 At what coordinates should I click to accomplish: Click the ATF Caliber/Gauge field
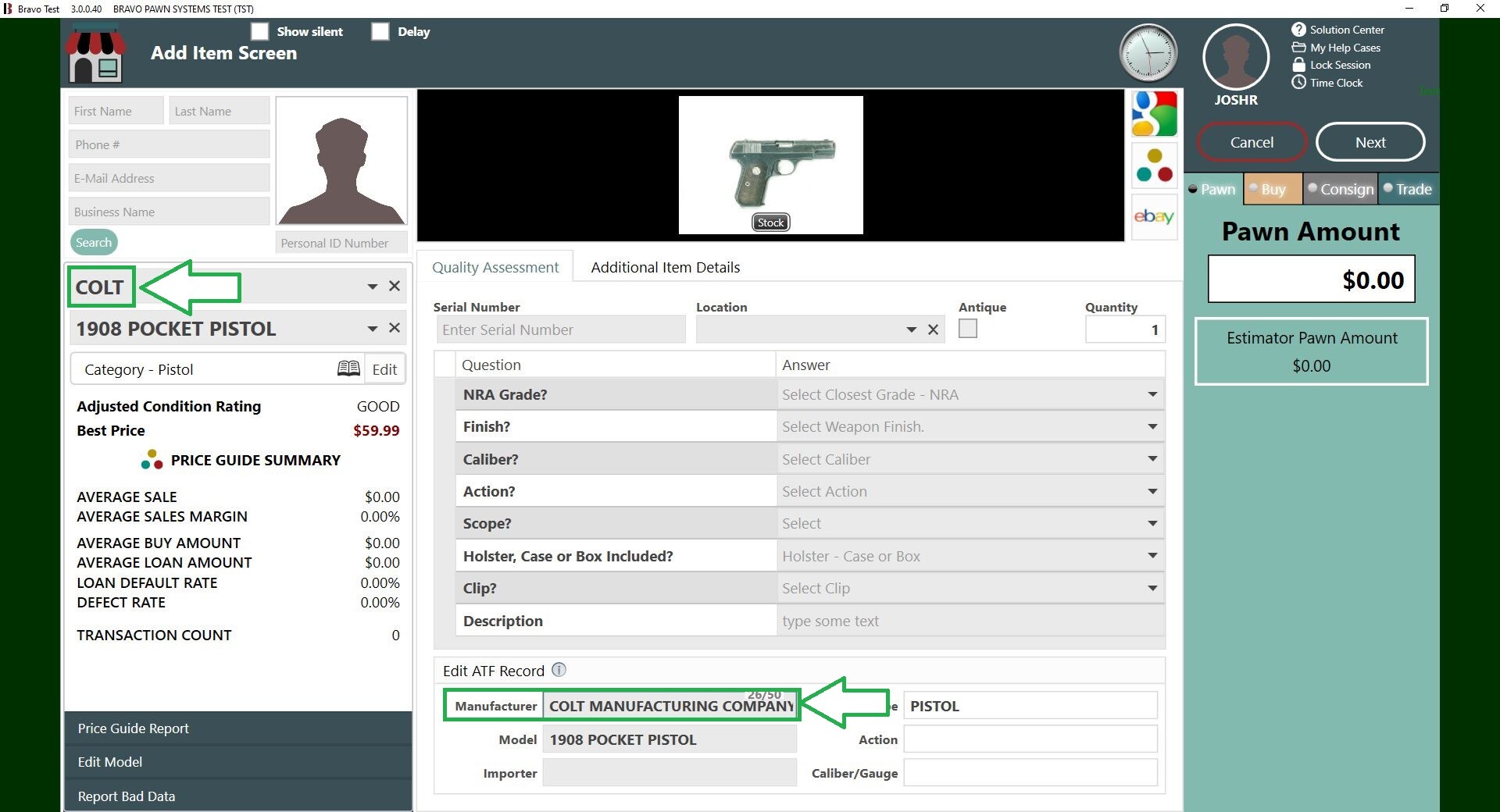coord(1030,773)
